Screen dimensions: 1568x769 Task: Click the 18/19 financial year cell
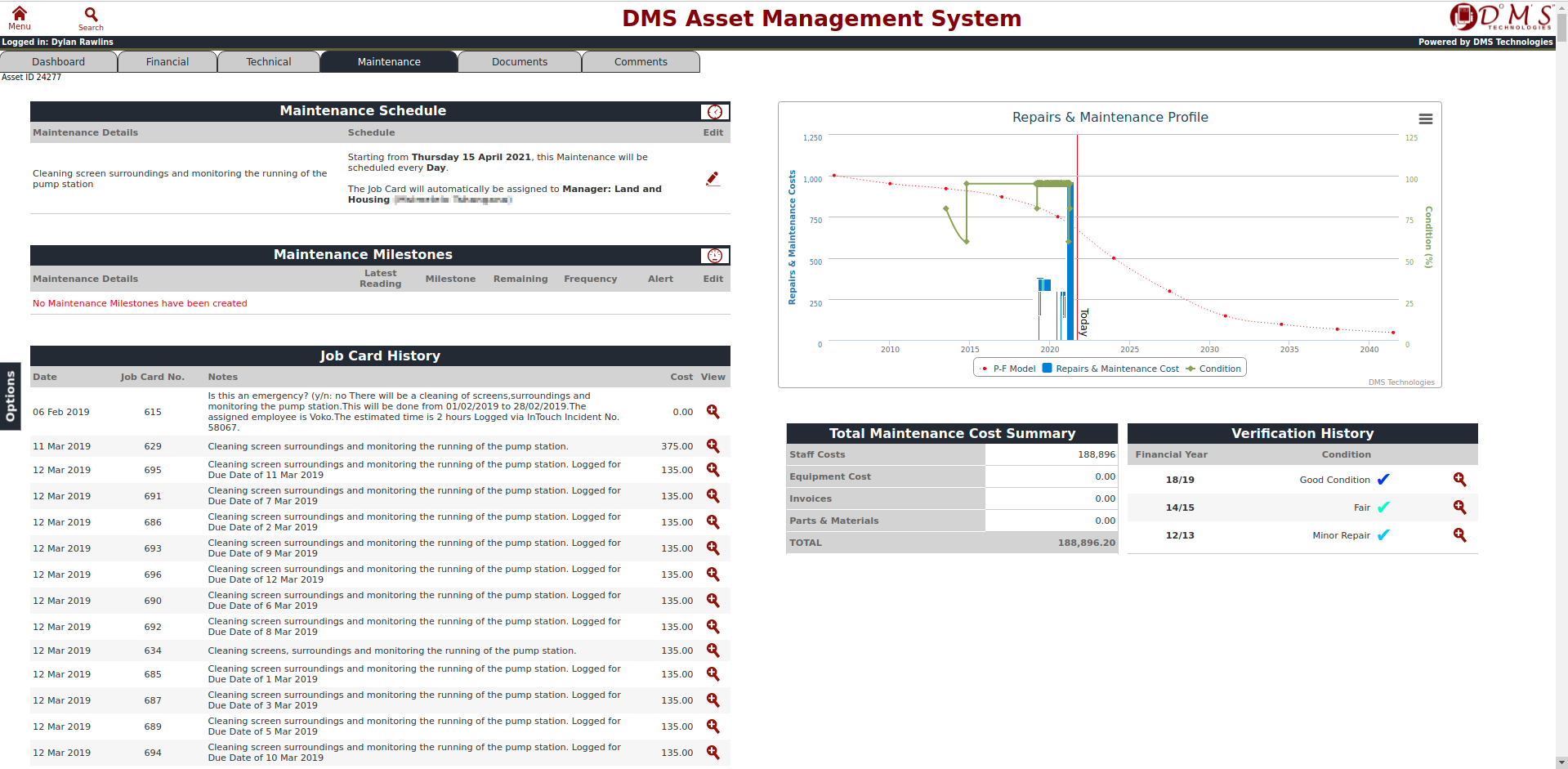1180,480
